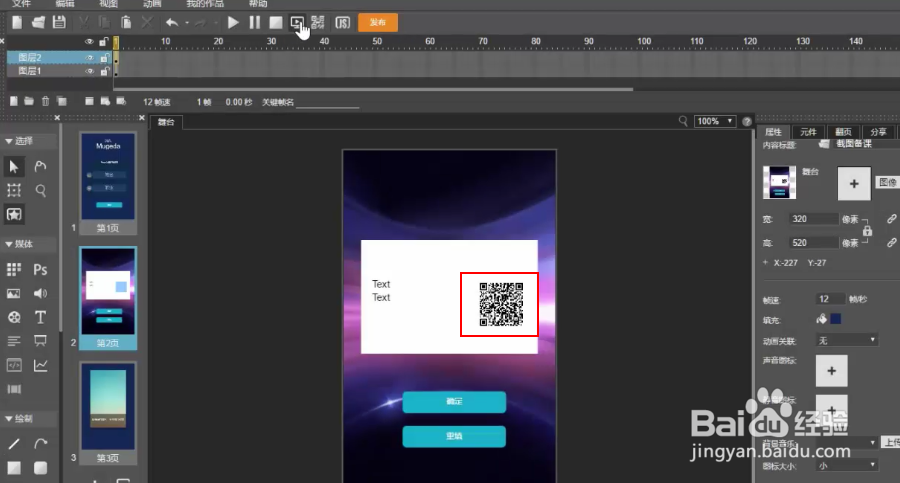Edit the width field showing 320
Screen dimensions: 900x483
[x=813, y=219]
